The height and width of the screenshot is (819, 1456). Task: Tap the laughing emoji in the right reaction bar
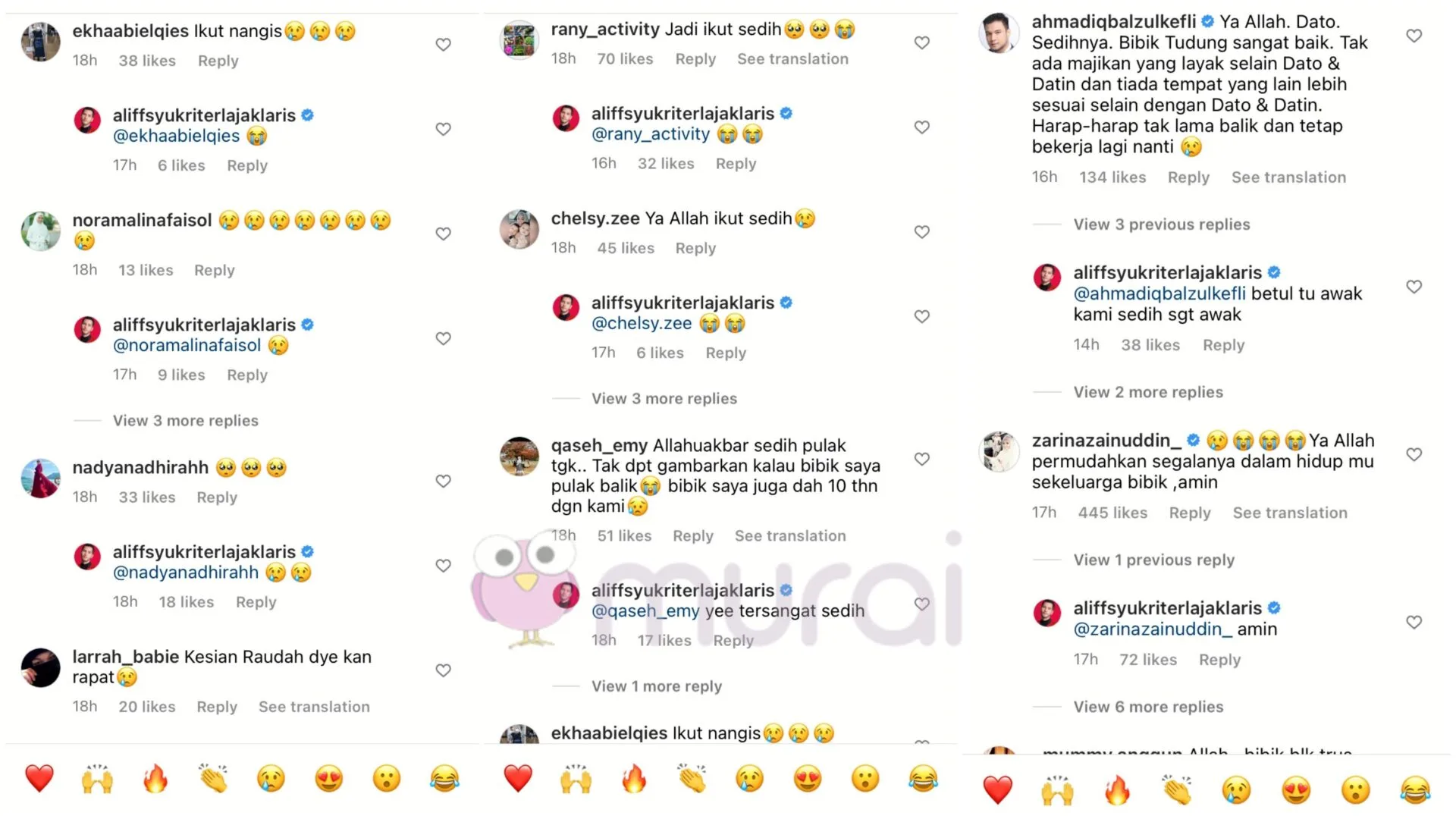pos(1415,790)
